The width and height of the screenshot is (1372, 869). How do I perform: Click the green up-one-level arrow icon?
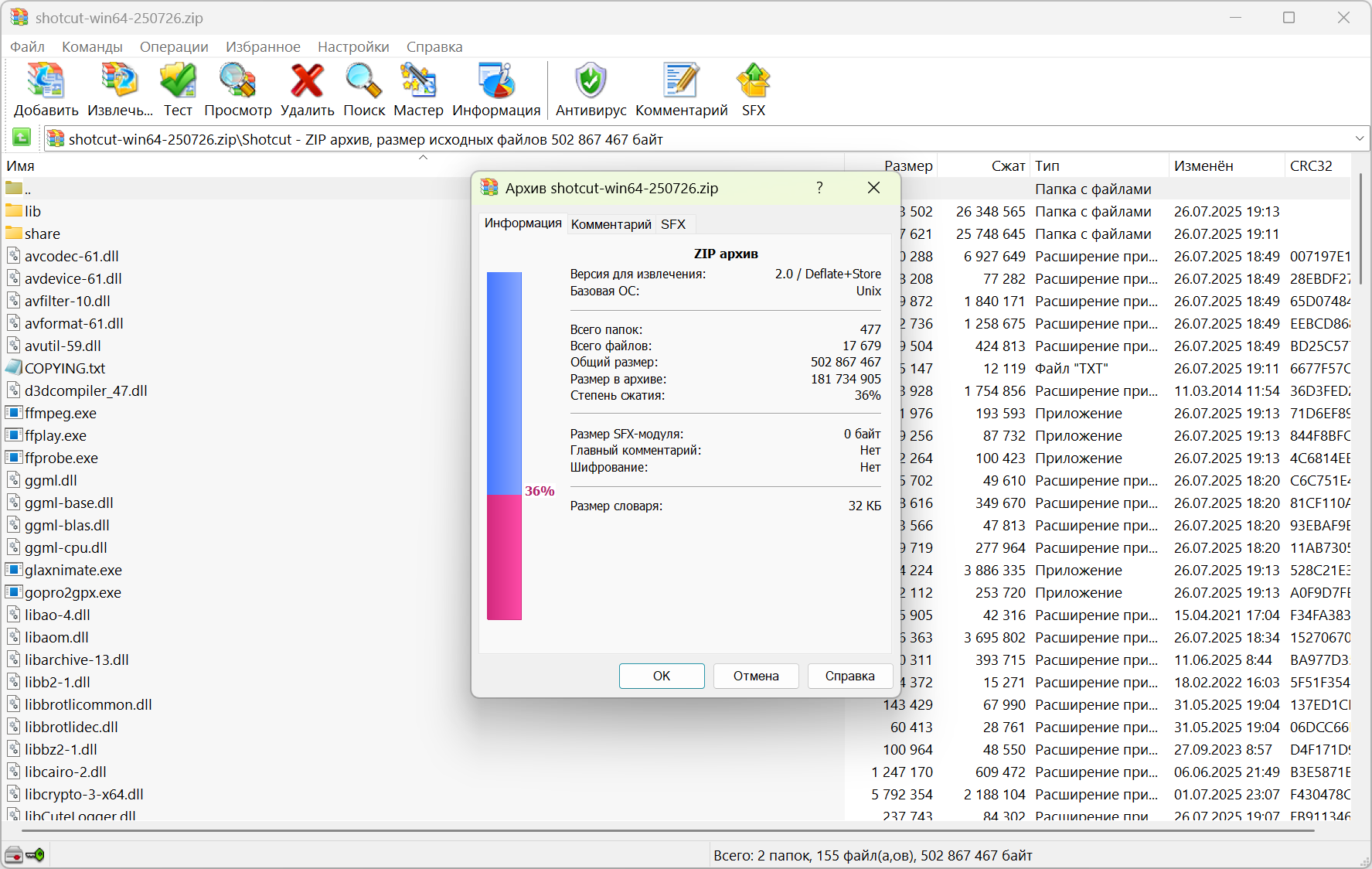[x=22, y=138]
